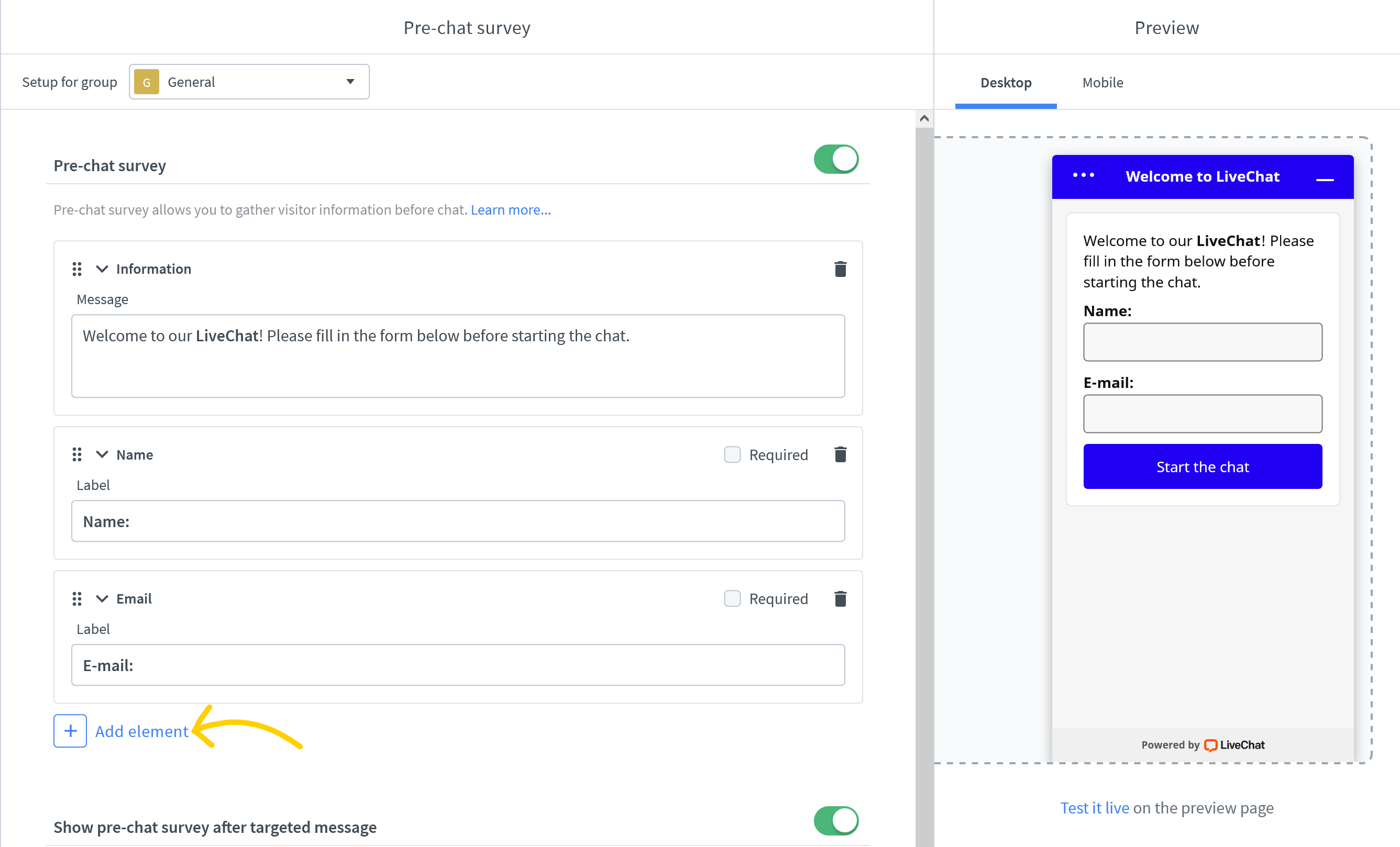This screenshot has width=1400, height=847.
Task: Disable the Pre-chat survey toggle
Action: tap(835, 160)
